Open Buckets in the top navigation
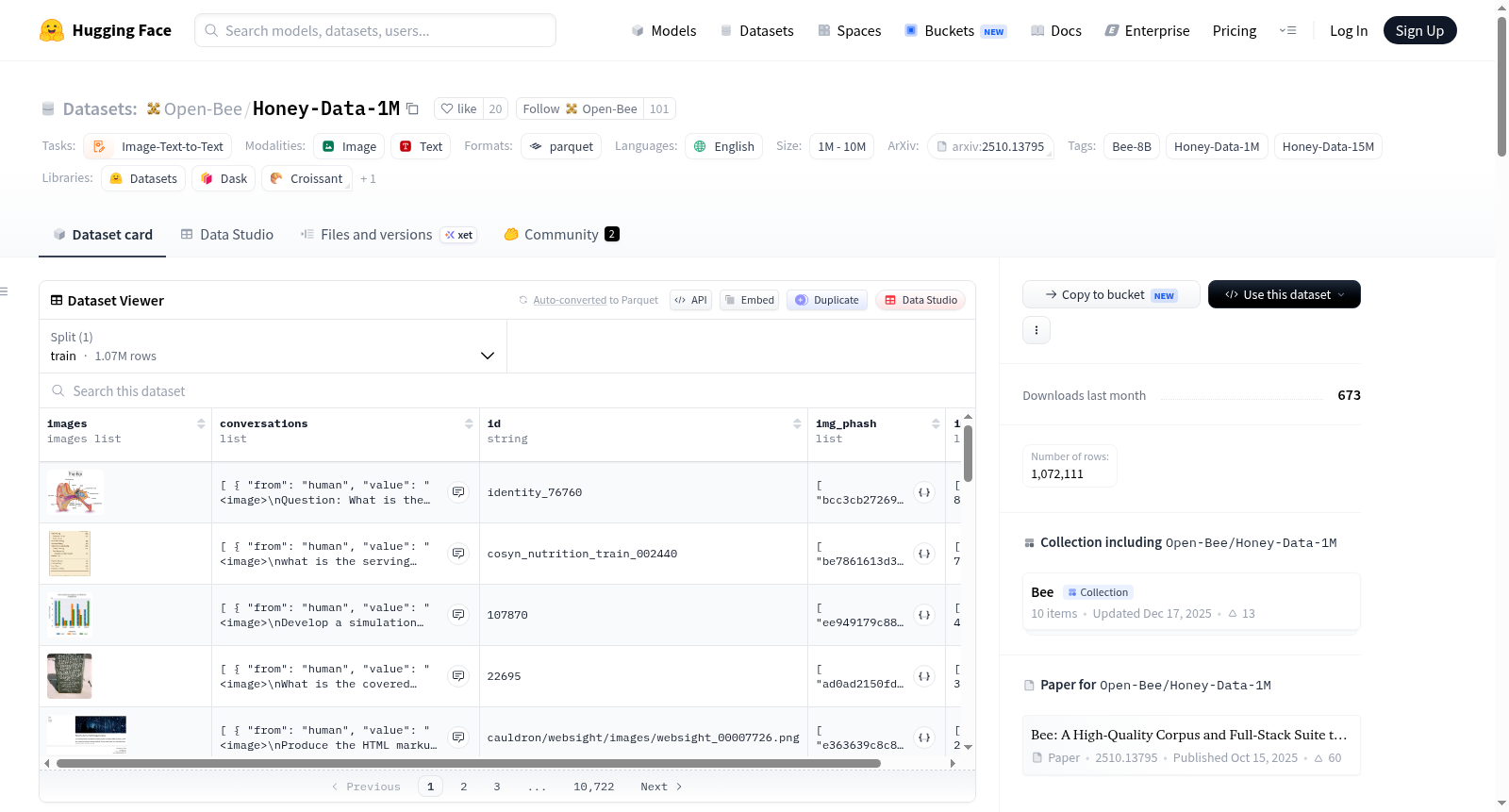The height and width of the screenshot is (812, 1509). point(955,30)
